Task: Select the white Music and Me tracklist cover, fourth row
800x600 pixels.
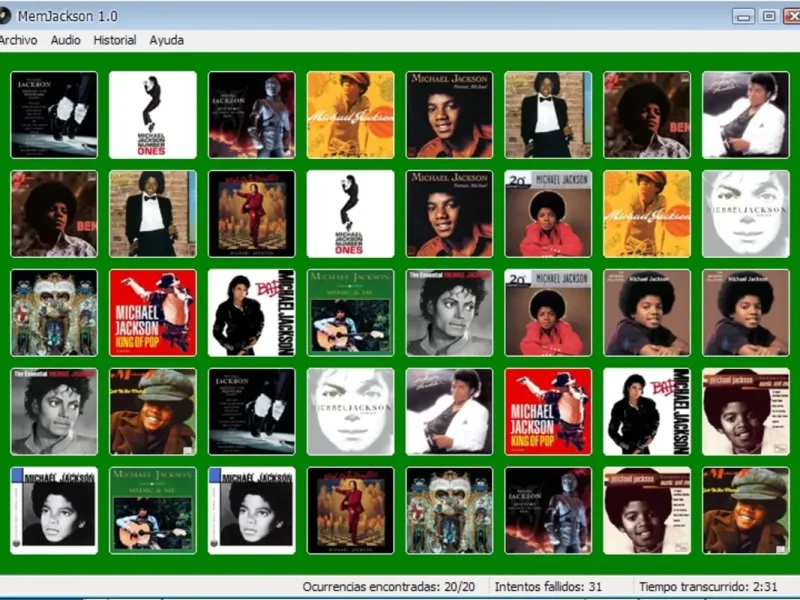Action: [746, 412]
